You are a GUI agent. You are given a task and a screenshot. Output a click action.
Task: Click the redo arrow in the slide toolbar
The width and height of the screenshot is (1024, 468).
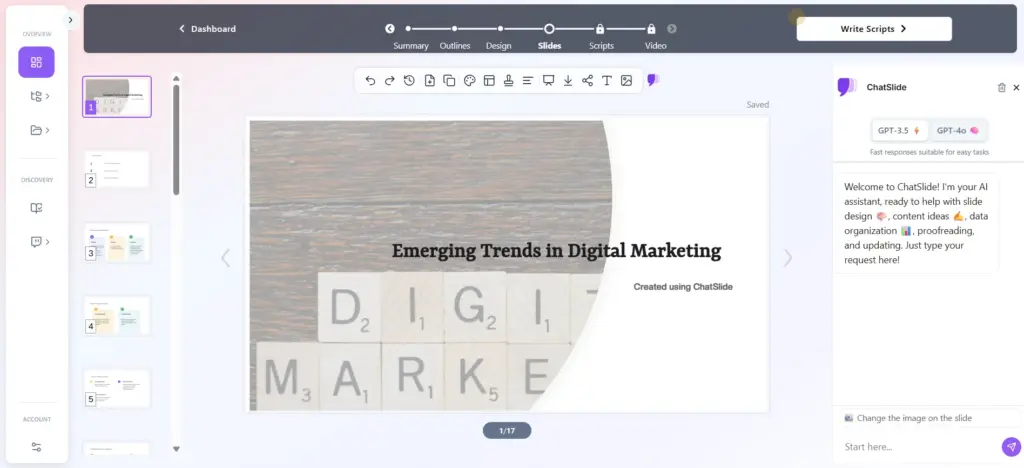[x=390, y=81]
